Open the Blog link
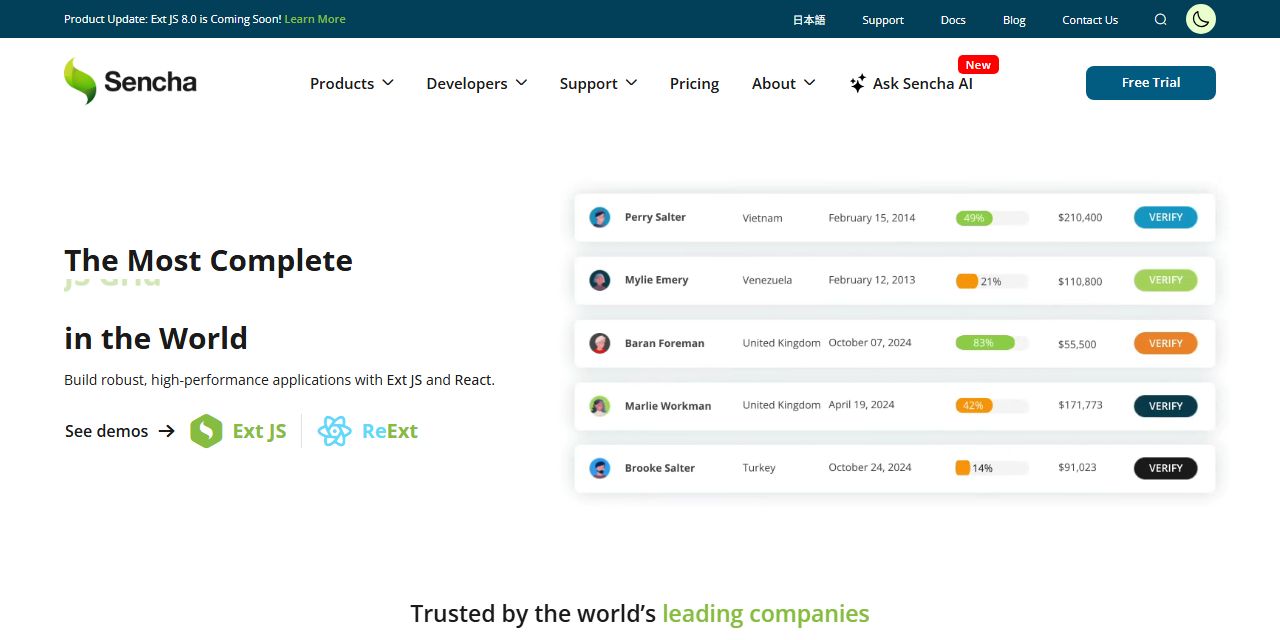The height and width of the screenshot is (640, 1280). (1014, 20)
